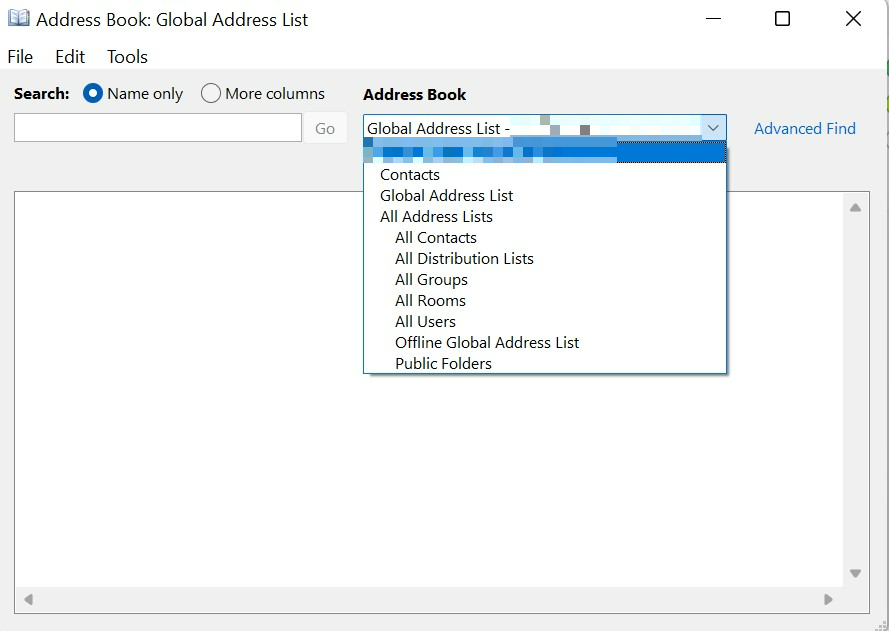Click the scroll up arrow in results pane
This screenshot has height=631, width=889.
pyautogui.click(x=855, y=208)
